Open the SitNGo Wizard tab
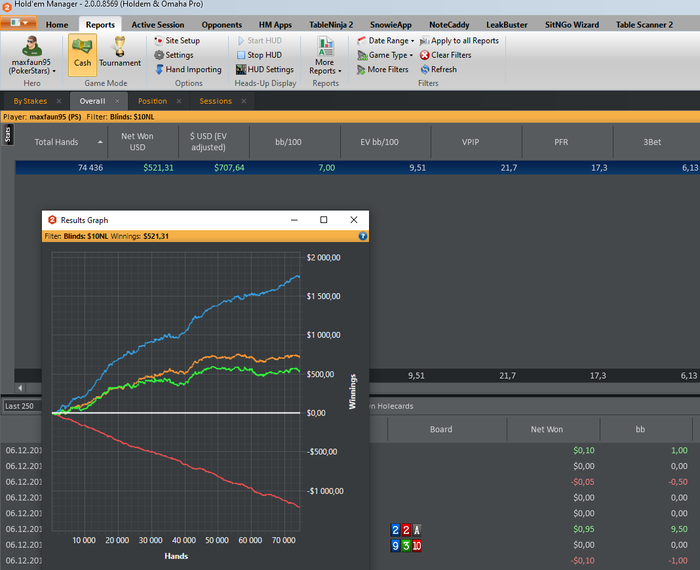Viewport: 700px width, 570px height. pos(572,25)
